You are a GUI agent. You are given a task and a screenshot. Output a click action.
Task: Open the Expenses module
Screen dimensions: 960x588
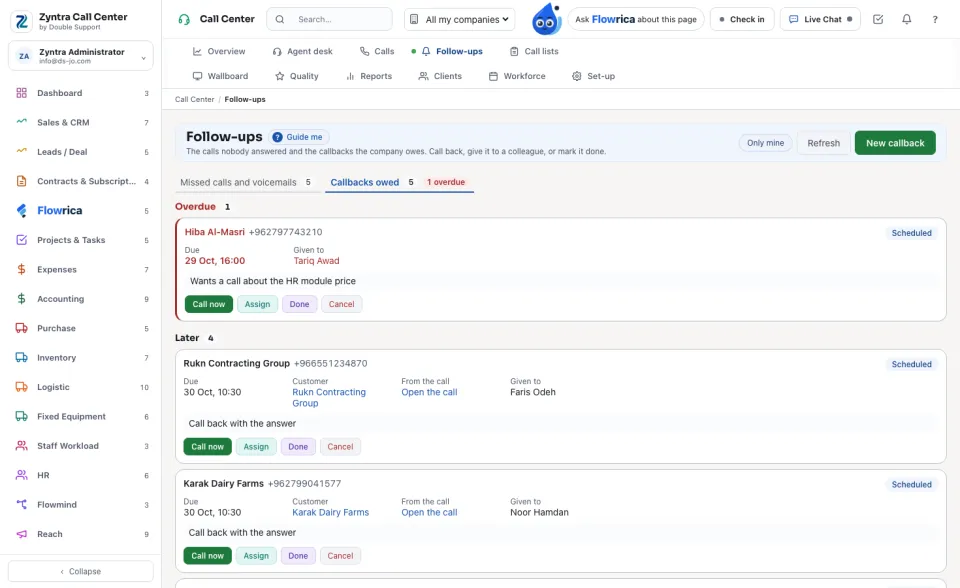(81, 270)
